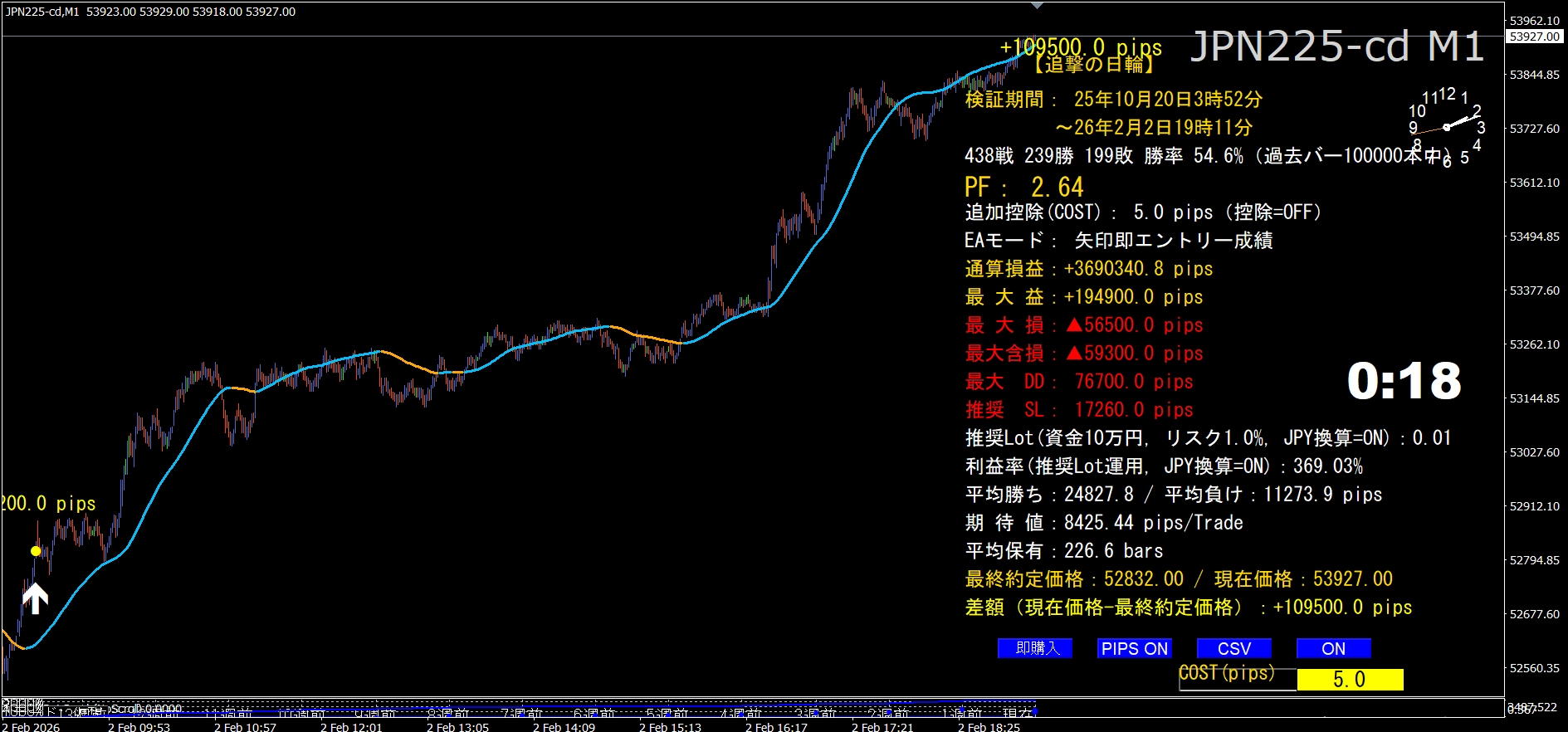Click the yellow COST value field 5.0
This screenshot has width=1568, height=732.
point(1350,680)
